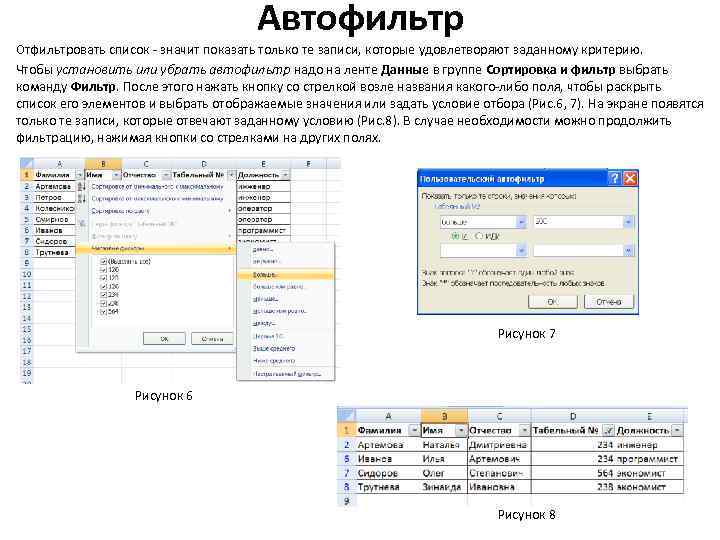The image size is (720, 540).
Task: Open Отчество filter dropdown in Figure 8
Action: [524, 430]
